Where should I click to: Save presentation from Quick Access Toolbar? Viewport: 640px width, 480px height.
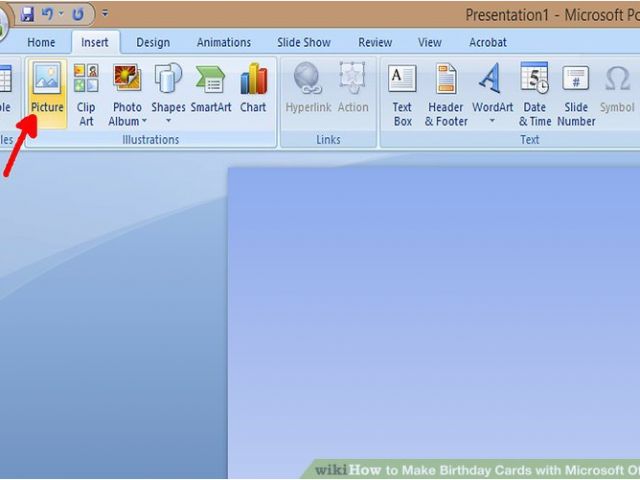27,15
